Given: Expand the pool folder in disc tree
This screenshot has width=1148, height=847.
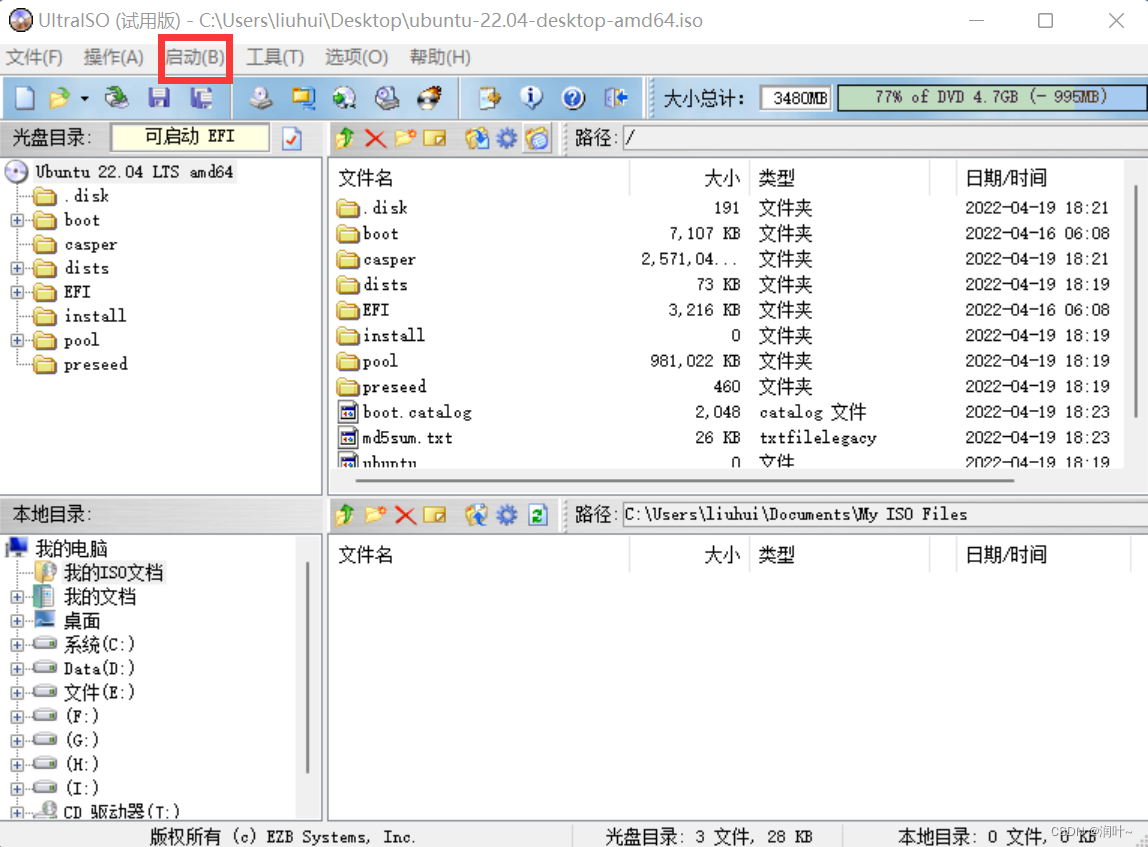Looking at the screenshot, I should point(17,340).
